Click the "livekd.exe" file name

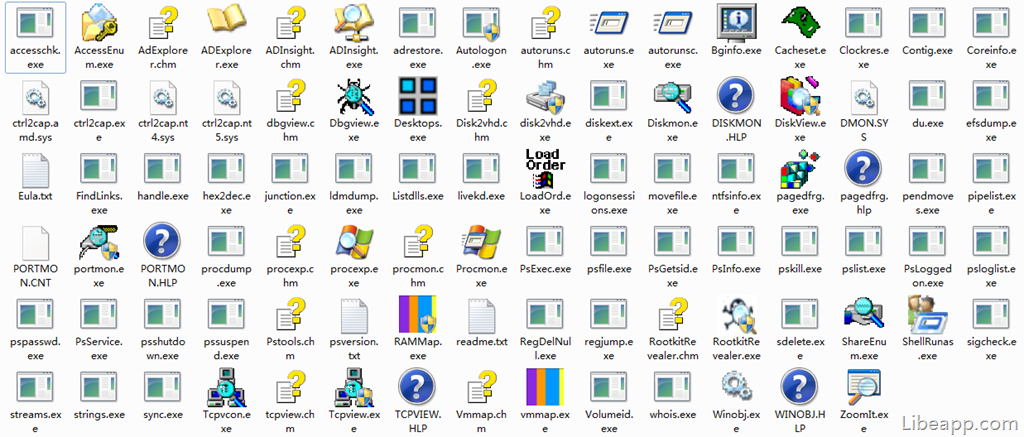pos(481,196)
